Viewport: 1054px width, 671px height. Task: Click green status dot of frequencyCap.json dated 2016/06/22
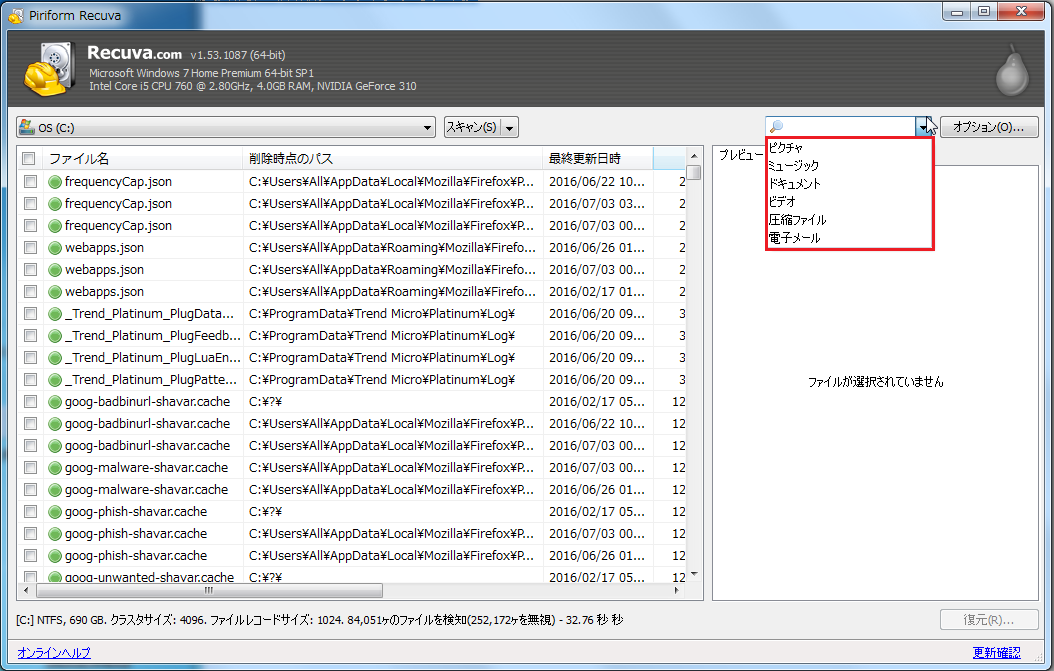point(55,182)
